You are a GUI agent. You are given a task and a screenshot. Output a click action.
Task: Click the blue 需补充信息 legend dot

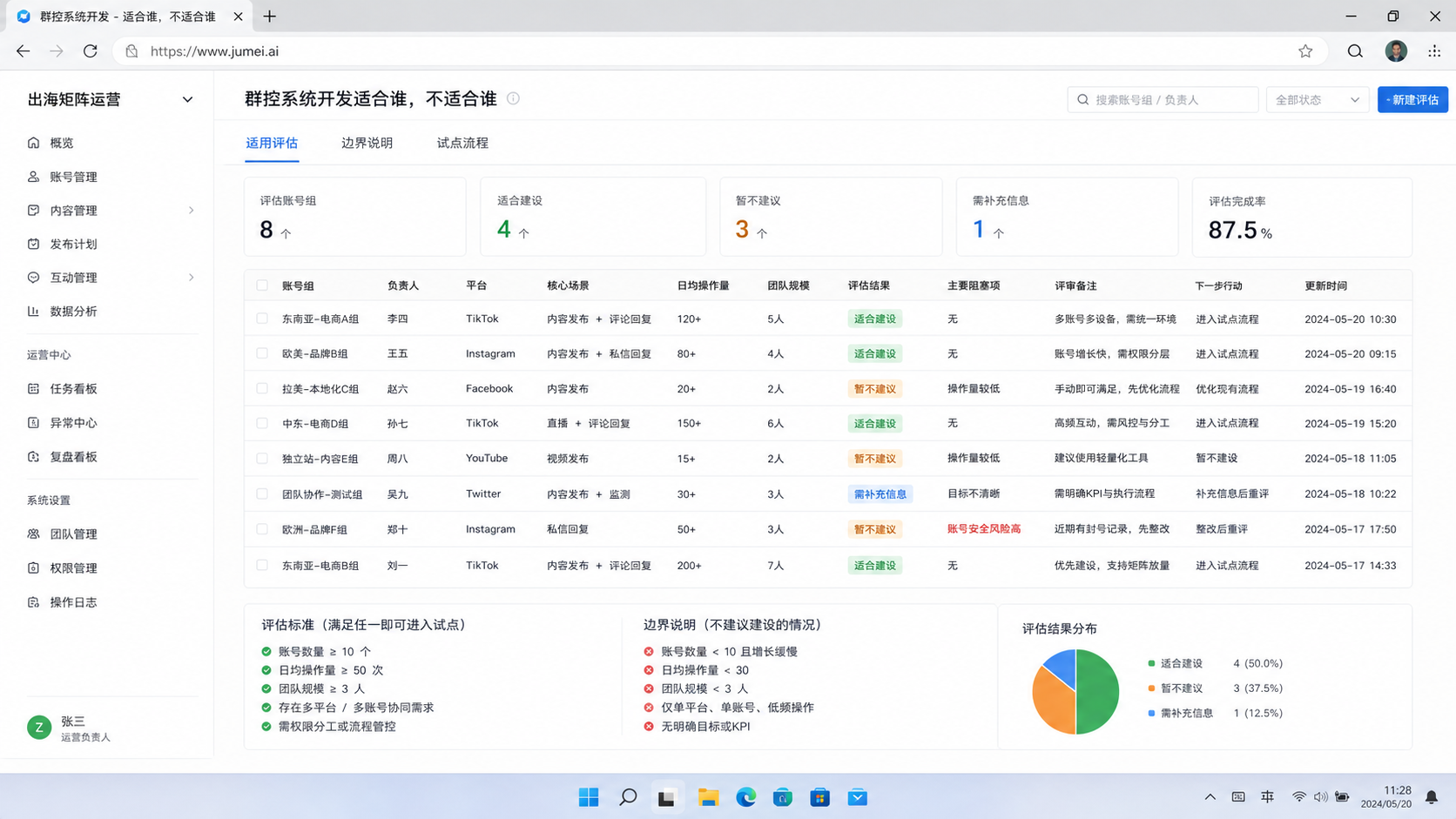tap(1151, 713)
